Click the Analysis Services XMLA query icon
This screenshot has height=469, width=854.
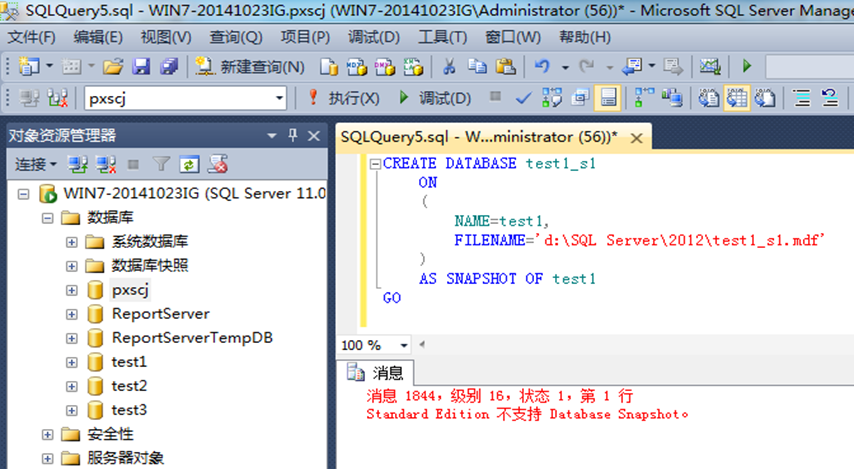413,66
